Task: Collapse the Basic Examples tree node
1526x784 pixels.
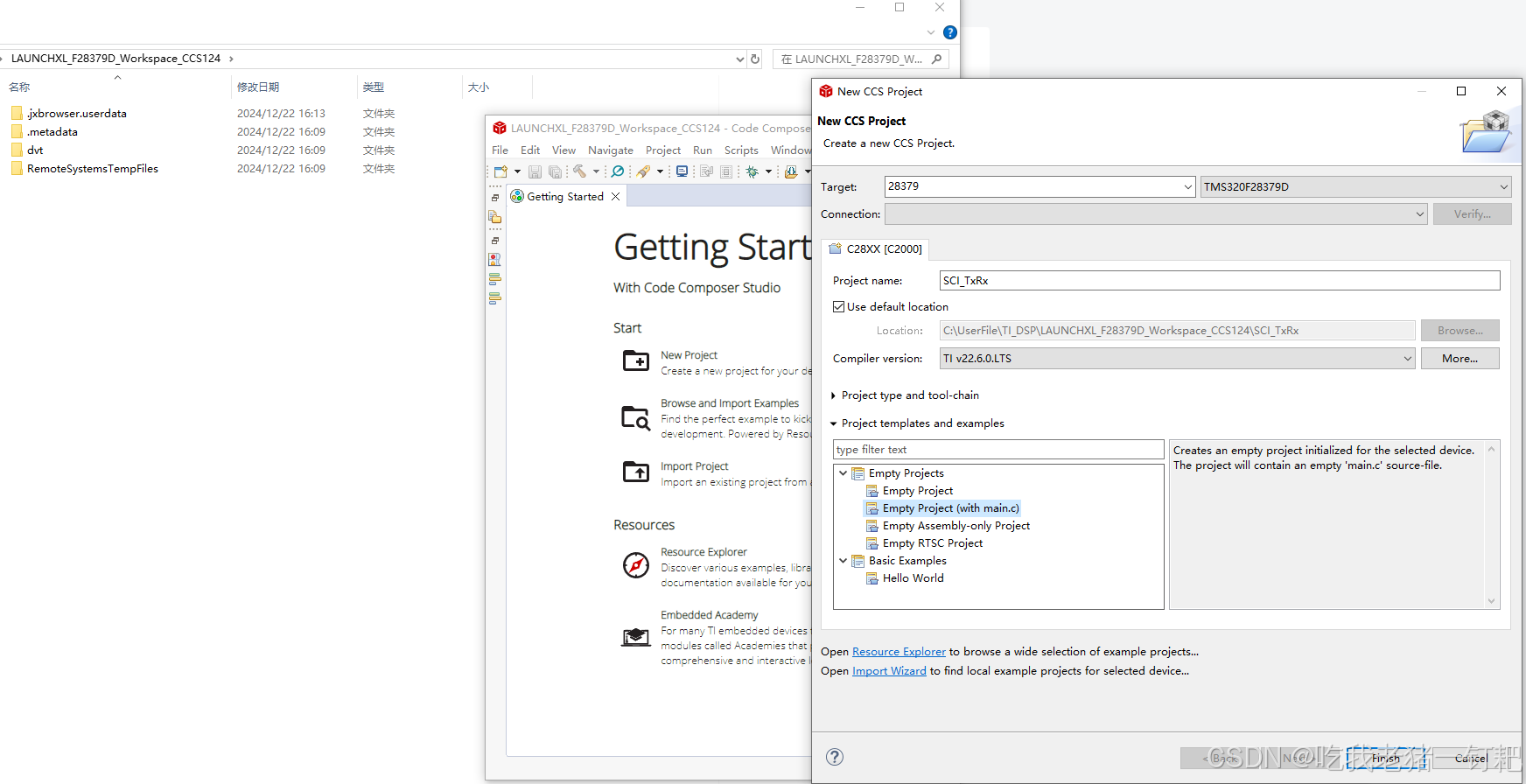Action: coord(843,561)
